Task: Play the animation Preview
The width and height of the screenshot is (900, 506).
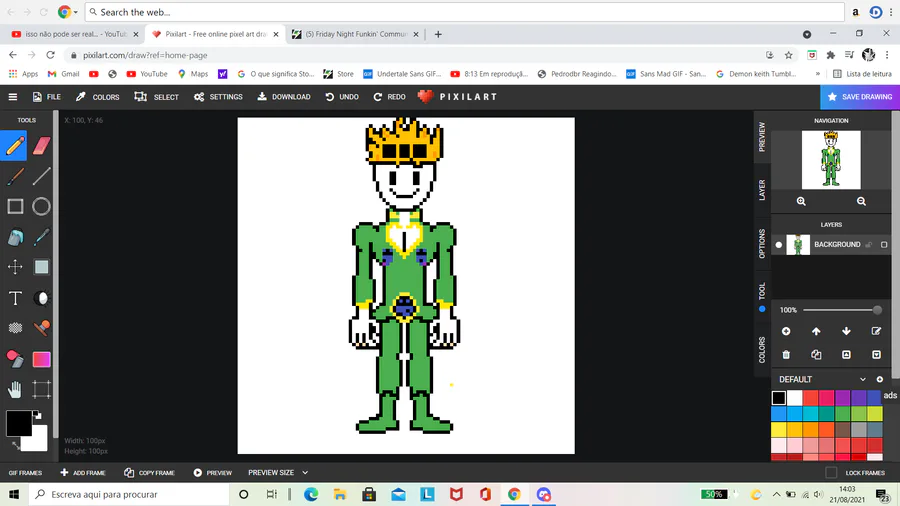Action: click(x=212, y=473)
